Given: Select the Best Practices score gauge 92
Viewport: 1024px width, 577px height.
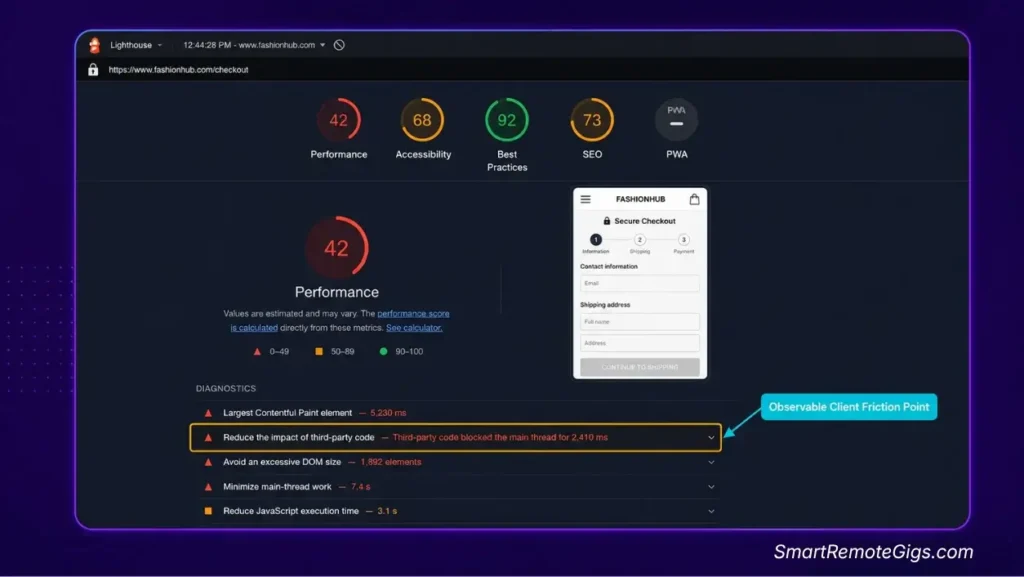Looking at the screenshot, I should coord(507,120).
